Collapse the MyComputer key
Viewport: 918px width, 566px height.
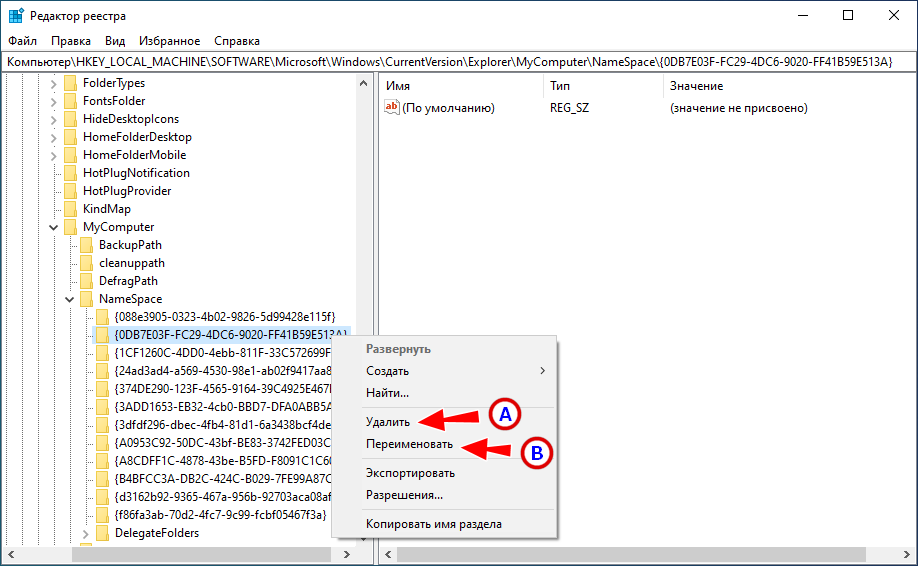coord(53,227)
